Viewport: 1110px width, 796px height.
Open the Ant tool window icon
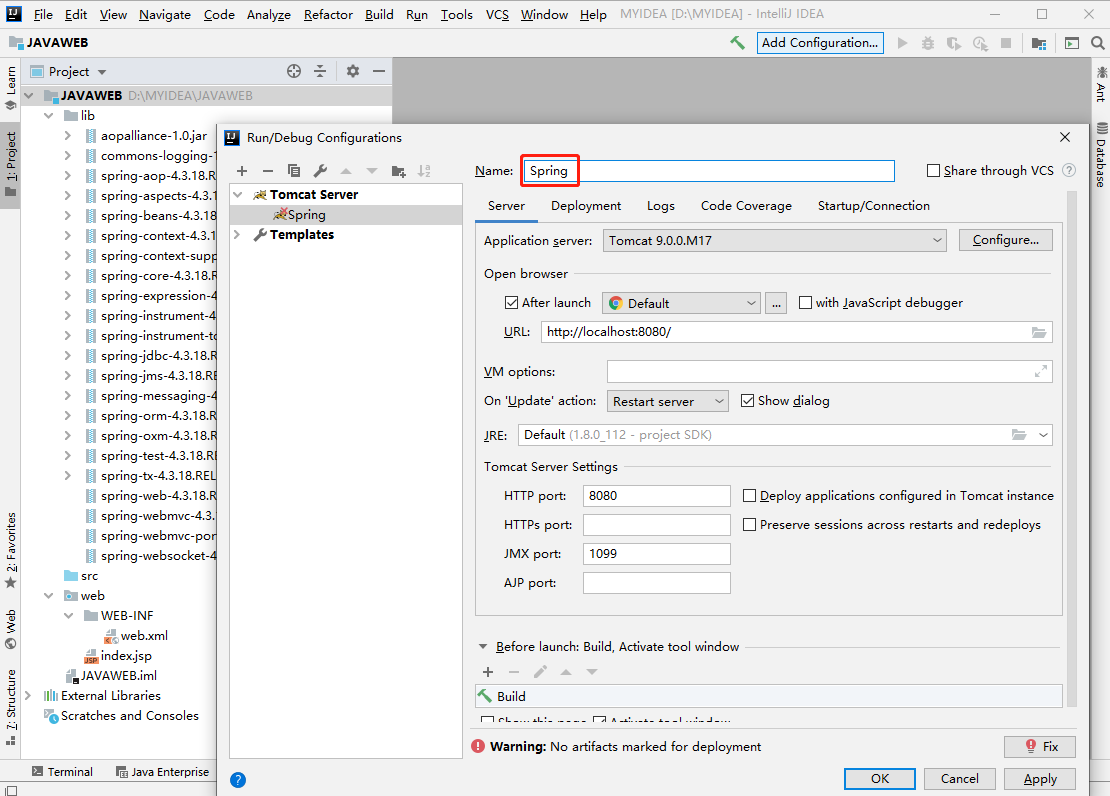point(1101,83)
